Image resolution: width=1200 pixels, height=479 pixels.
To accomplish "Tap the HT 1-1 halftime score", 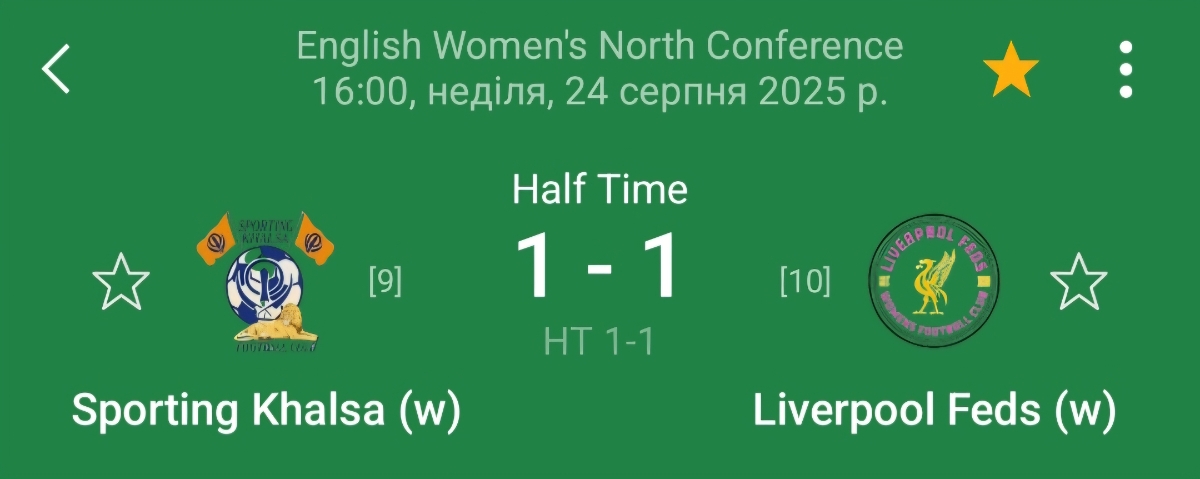I will (599, 342).
